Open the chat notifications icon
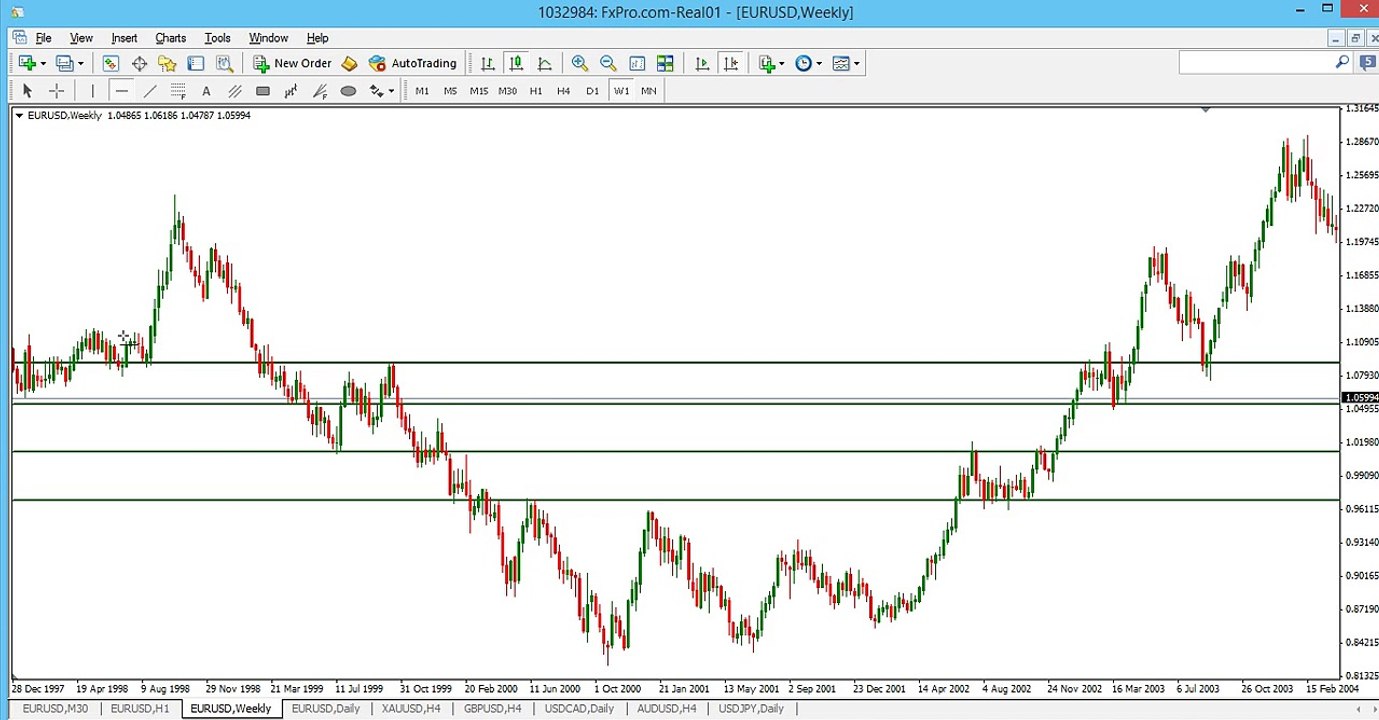The image size is (1379, 720). pos(1367,62)
